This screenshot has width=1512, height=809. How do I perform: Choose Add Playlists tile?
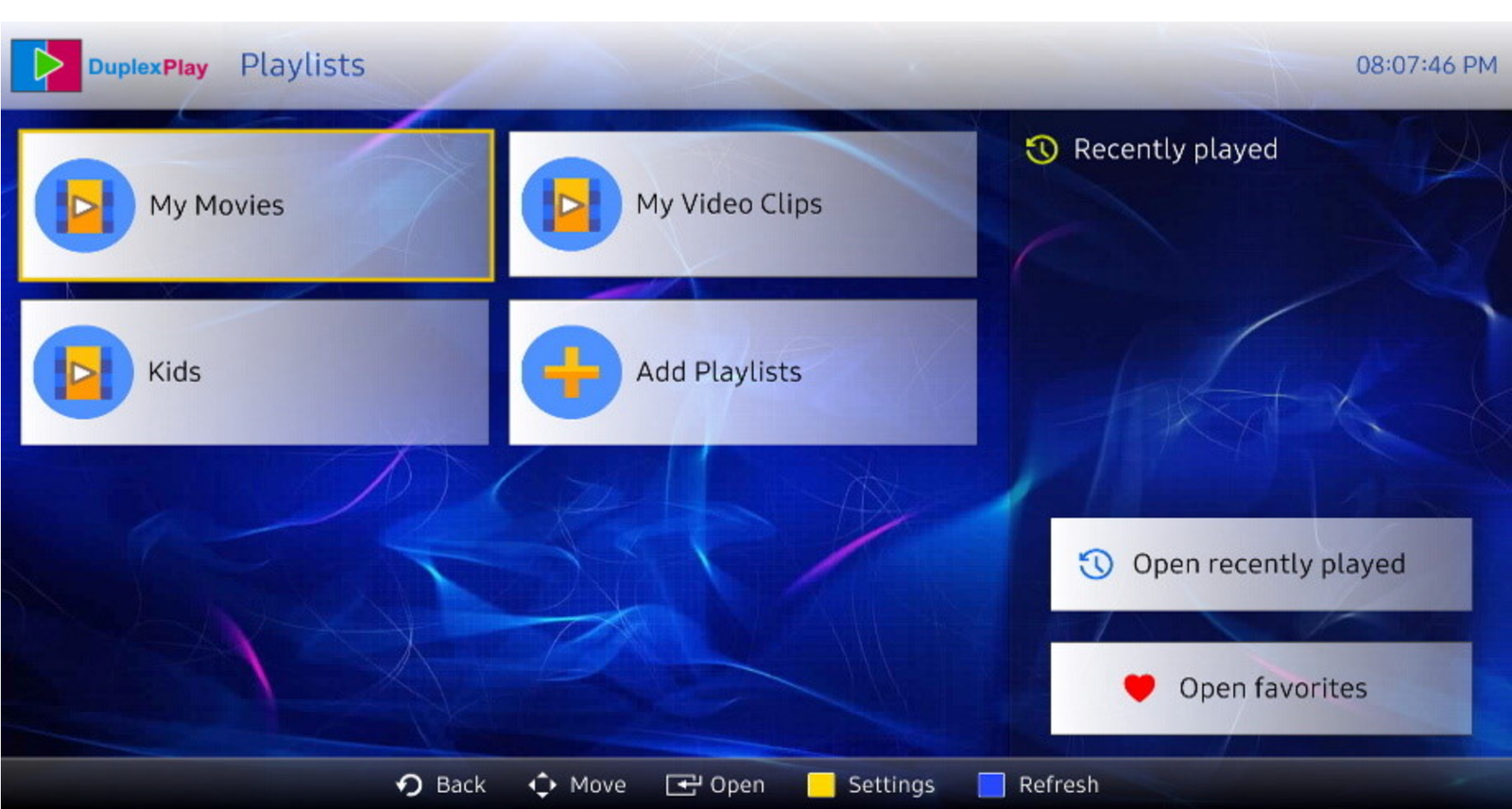(743, 372)
